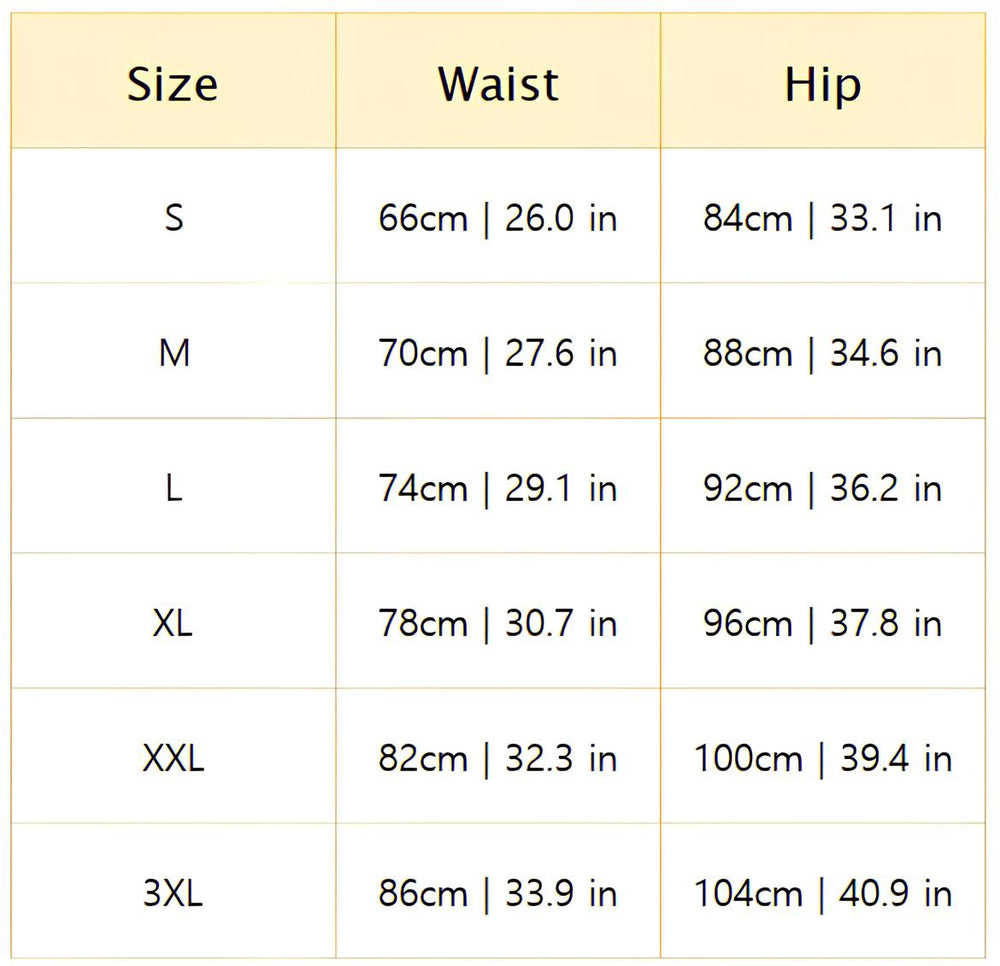
Task: Select the XXL size cell
Action: (173, 758)
